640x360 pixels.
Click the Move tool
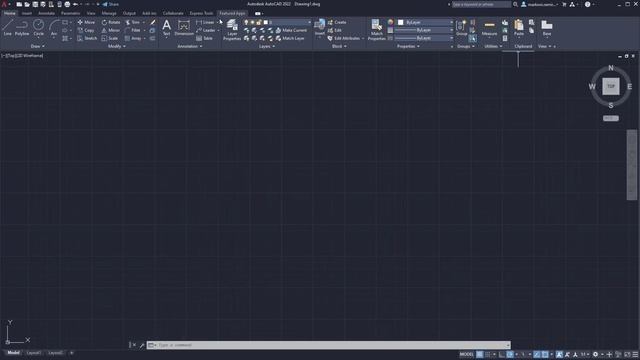click(86, 22)
